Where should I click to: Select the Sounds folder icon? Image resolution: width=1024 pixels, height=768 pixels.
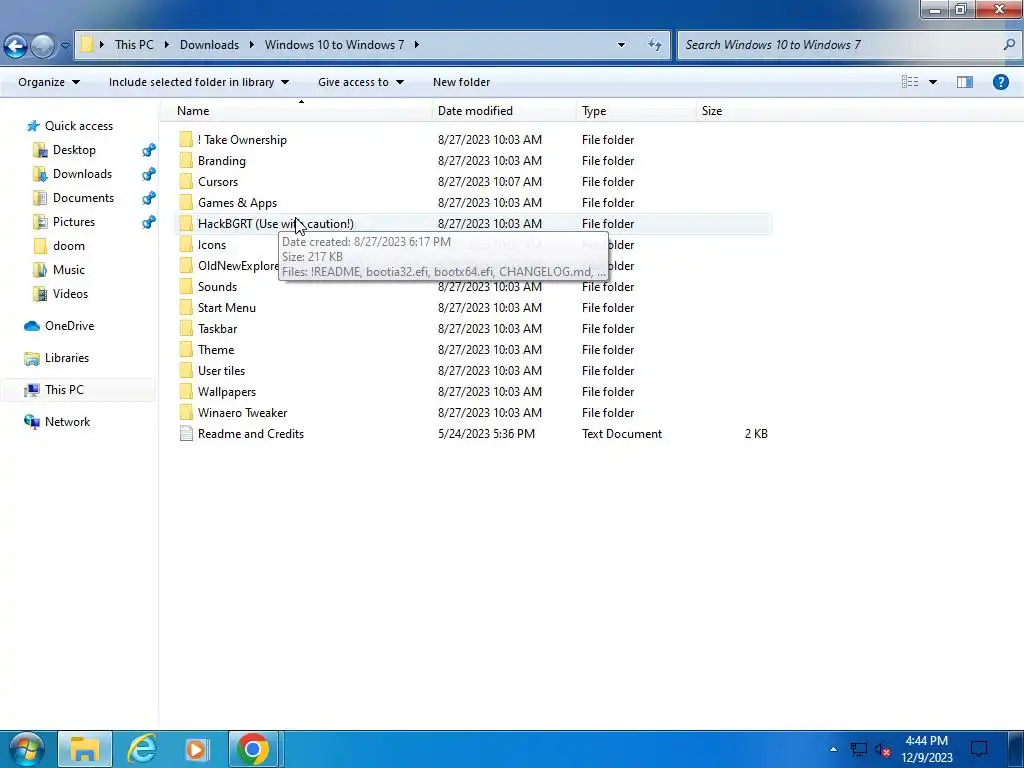(x=186, y=286)
